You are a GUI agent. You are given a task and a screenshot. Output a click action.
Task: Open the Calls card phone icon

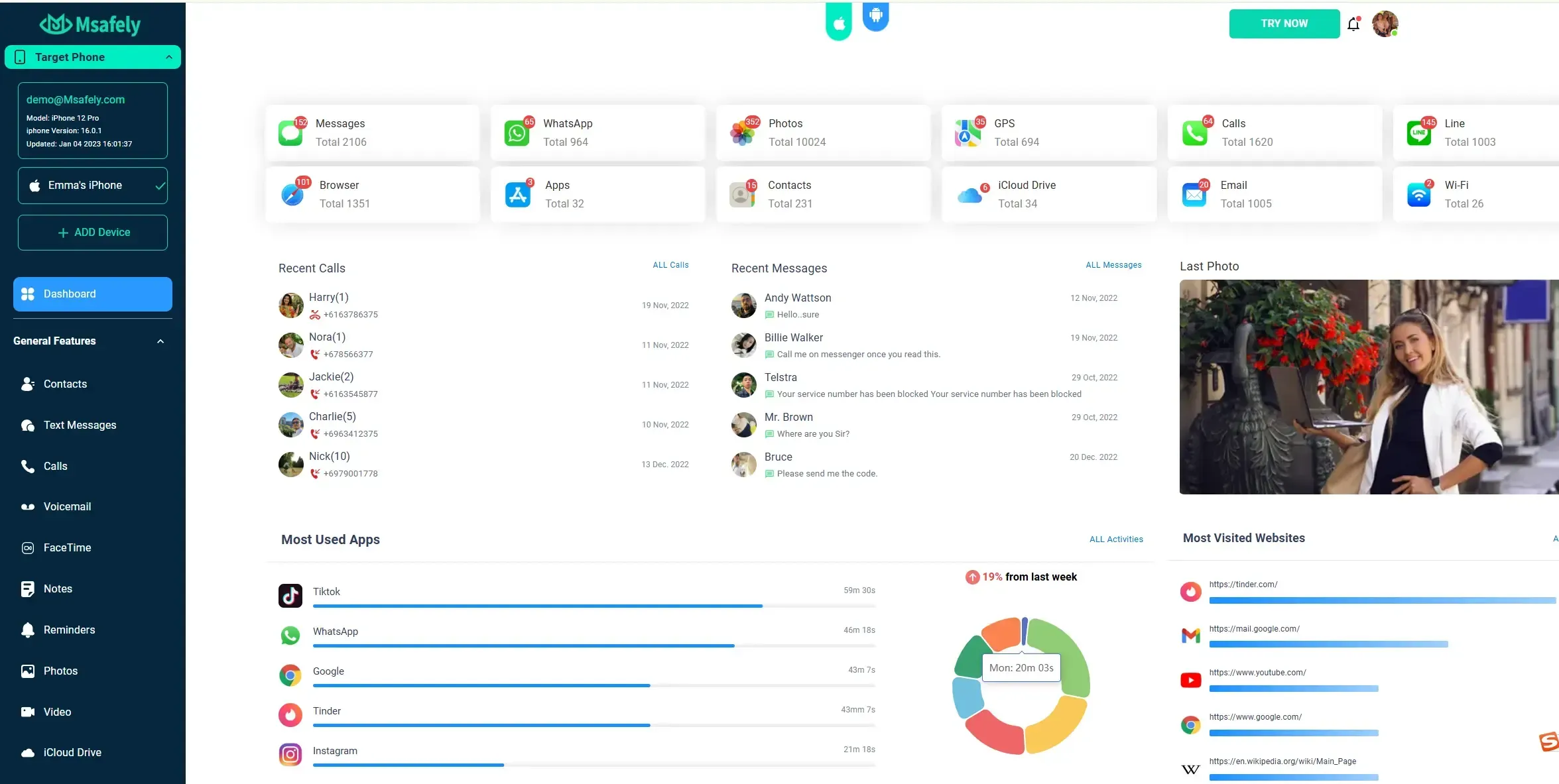1194,133
